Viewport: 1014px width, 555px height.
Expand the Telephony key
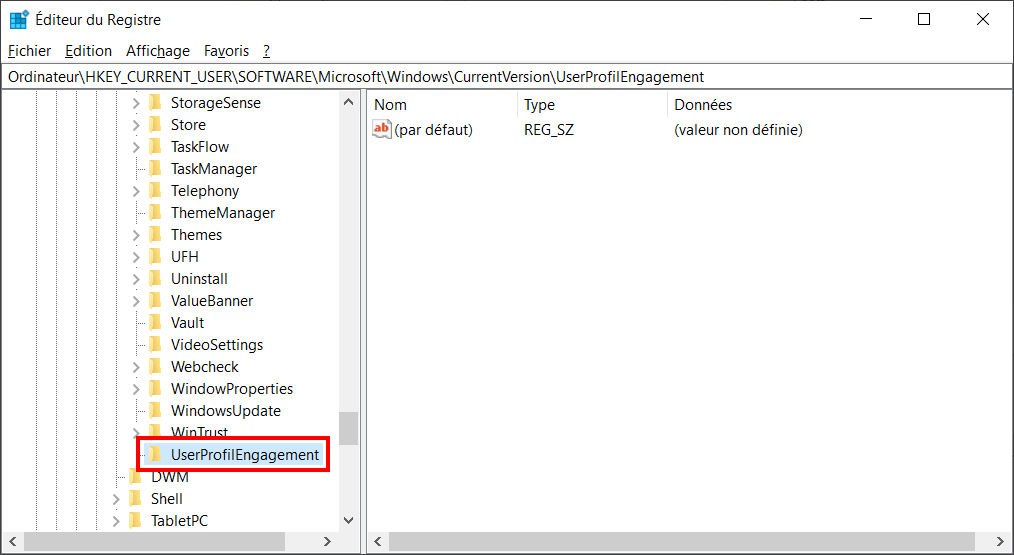tap(136, 191)
